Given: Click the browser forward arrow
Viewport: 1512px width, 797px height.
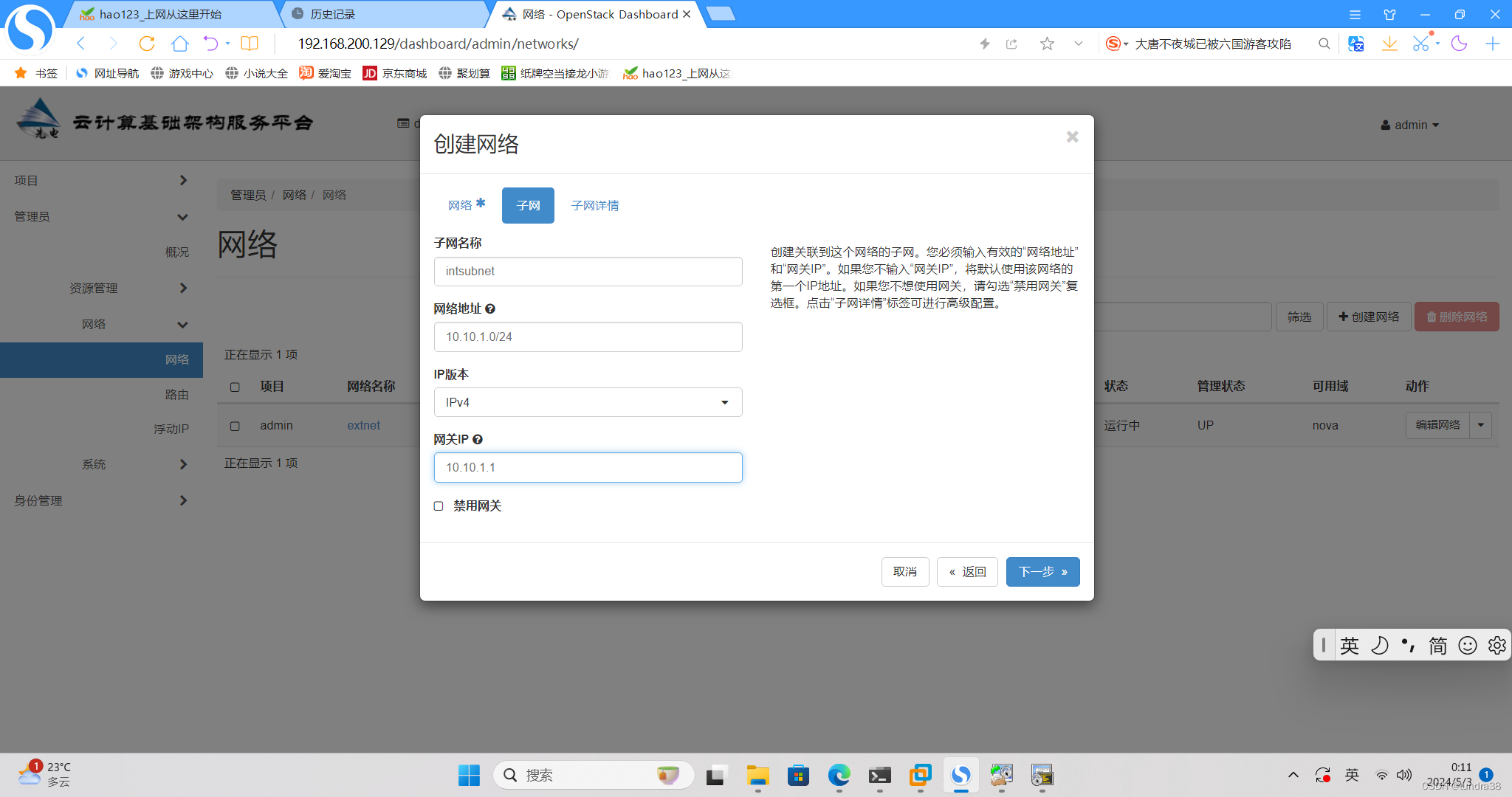Looking at the screenshot, I should pos(113,44).
